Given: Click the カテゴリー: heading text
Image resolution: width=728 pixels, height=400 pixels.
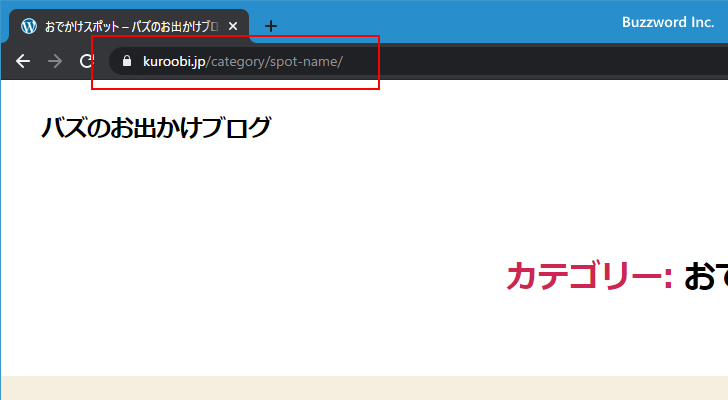Looking at the screenshot, I should (x=589, y=276).
